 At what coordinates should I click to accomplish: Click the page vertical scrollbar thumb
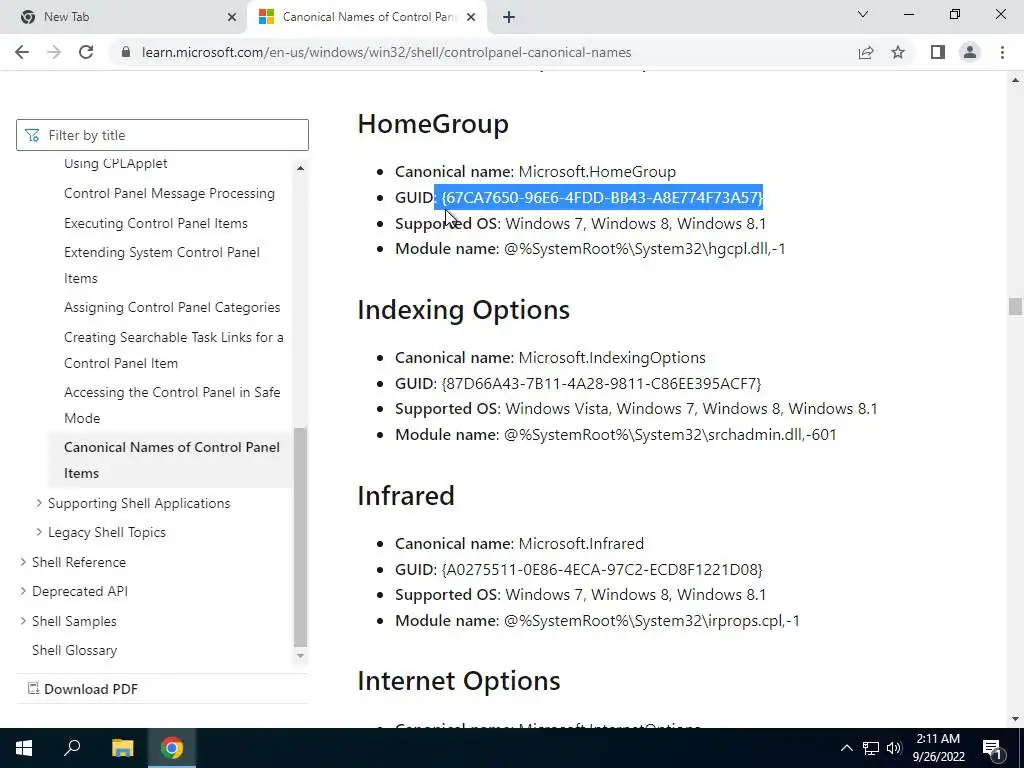click(1015, 306)
